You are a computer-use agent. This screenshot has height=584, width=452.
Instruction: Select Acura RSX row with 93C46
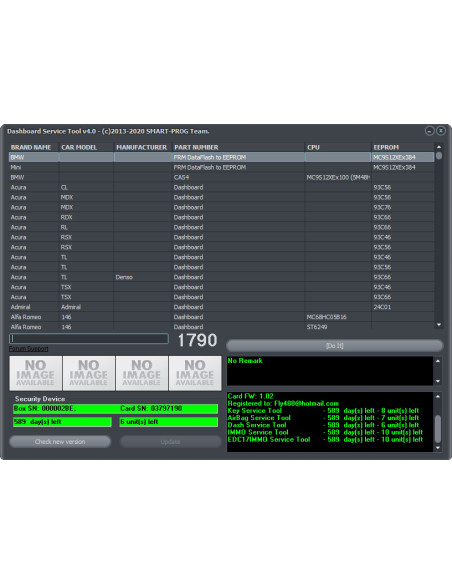click(x=222, y=237)
